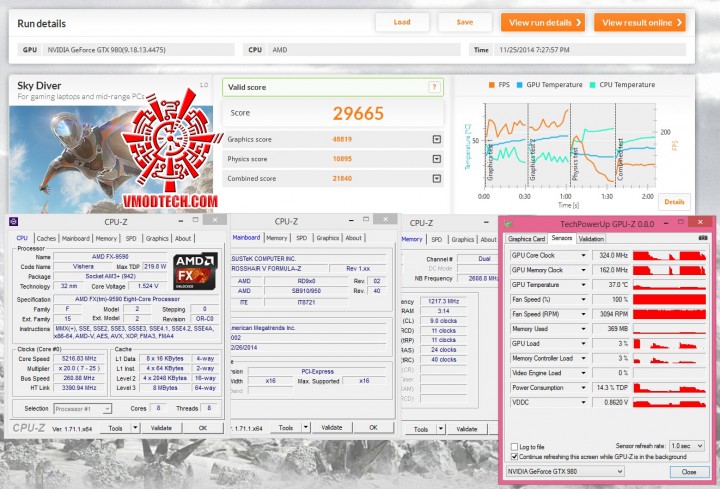This screenshot has height=489, width=720.
Task: Expand the Physics score details
Action: coord(437,159)
